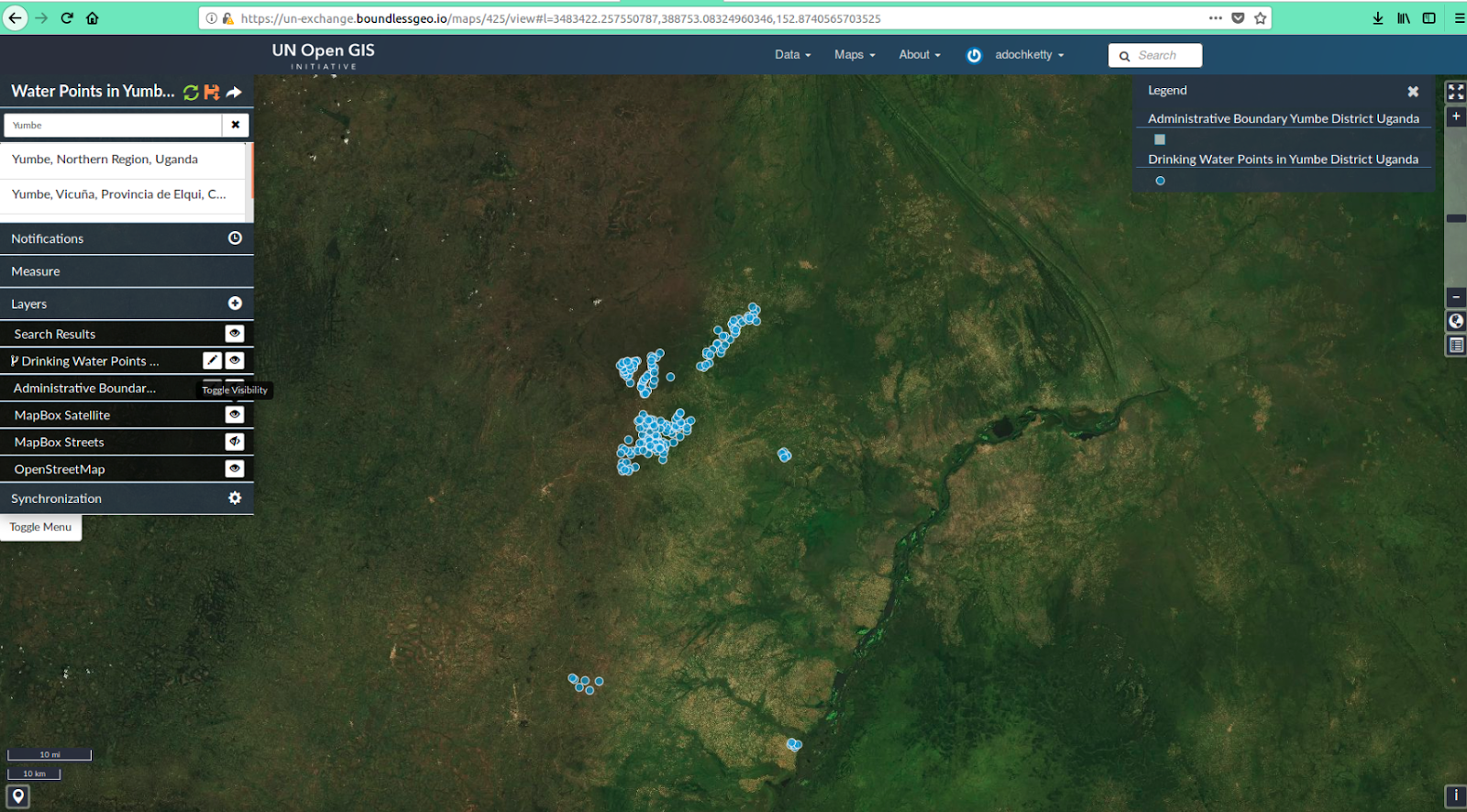The height and width of the screenshot is (812, 1467).
Task: Edit the Drinking Water Points layer with pencil
Action: (212, 361)
